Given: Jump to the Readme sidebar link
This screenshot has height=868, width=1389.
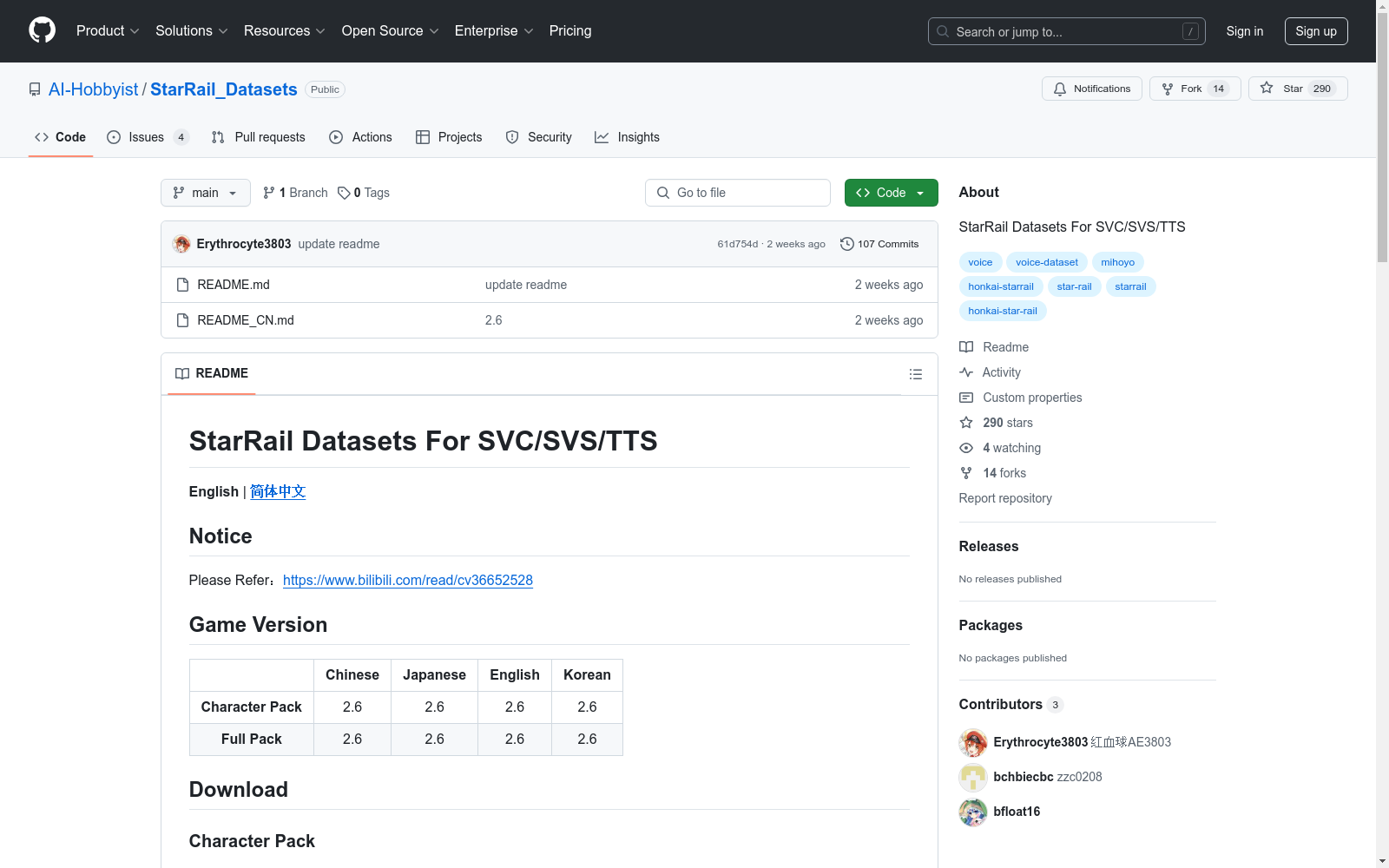Looking at the screenshot, I should tap(994, 347).
